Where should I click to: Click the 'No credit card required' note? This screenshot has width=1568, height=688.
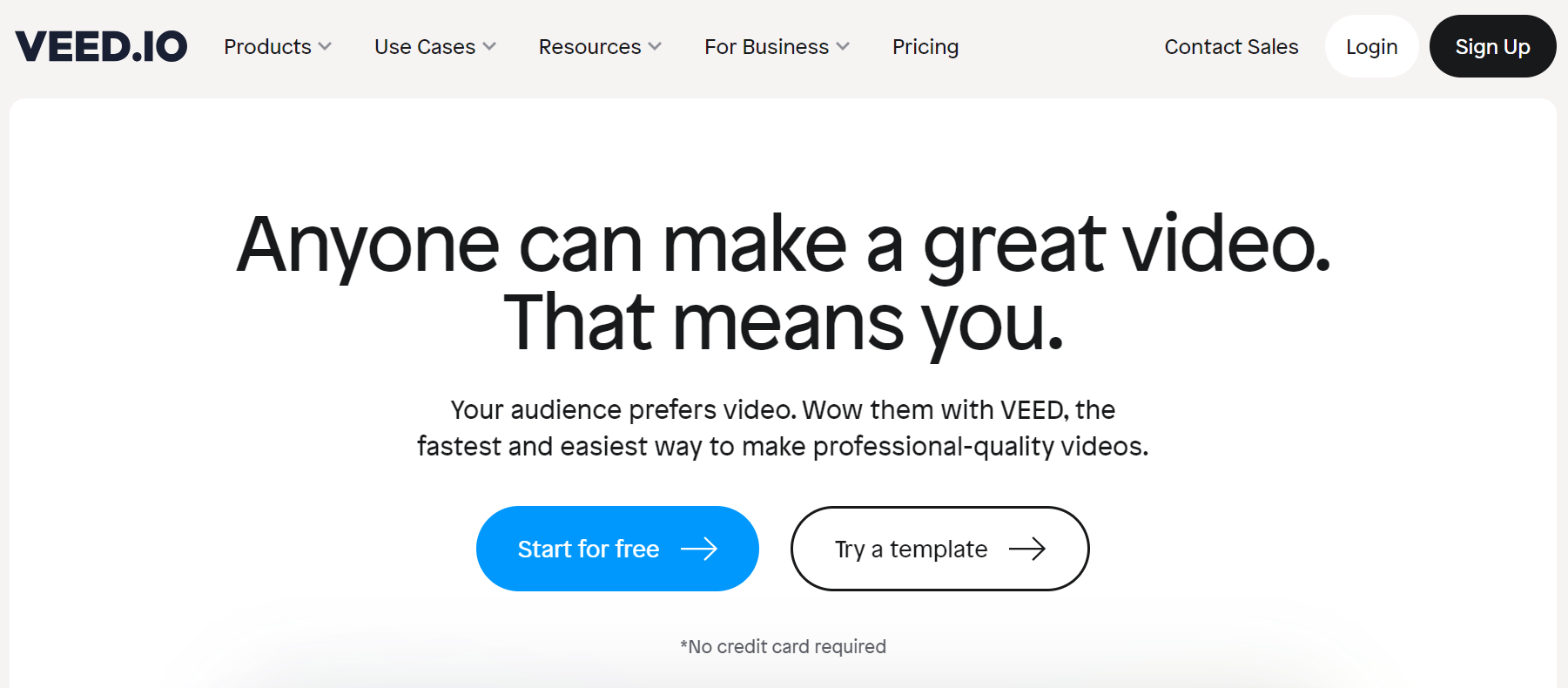783,646
